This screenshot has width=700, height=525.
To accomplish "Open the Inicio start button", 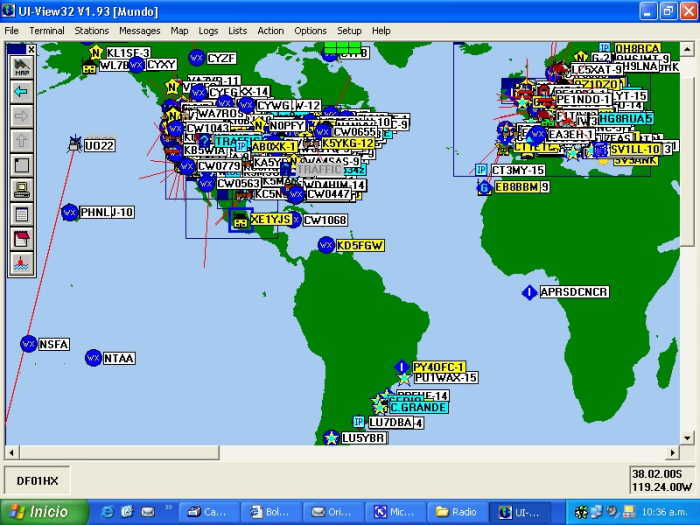I will tap(44, 512).
